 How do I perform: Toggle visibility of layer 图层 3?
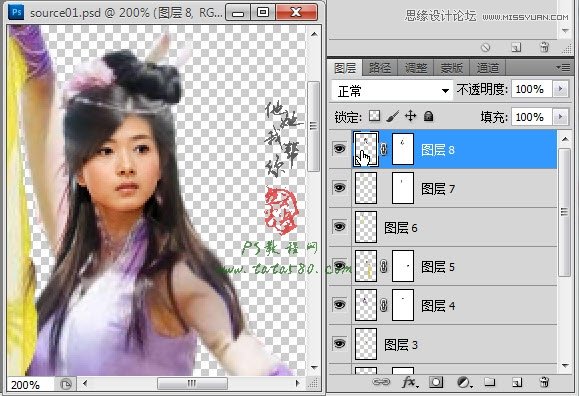click(x=339, y=344)
